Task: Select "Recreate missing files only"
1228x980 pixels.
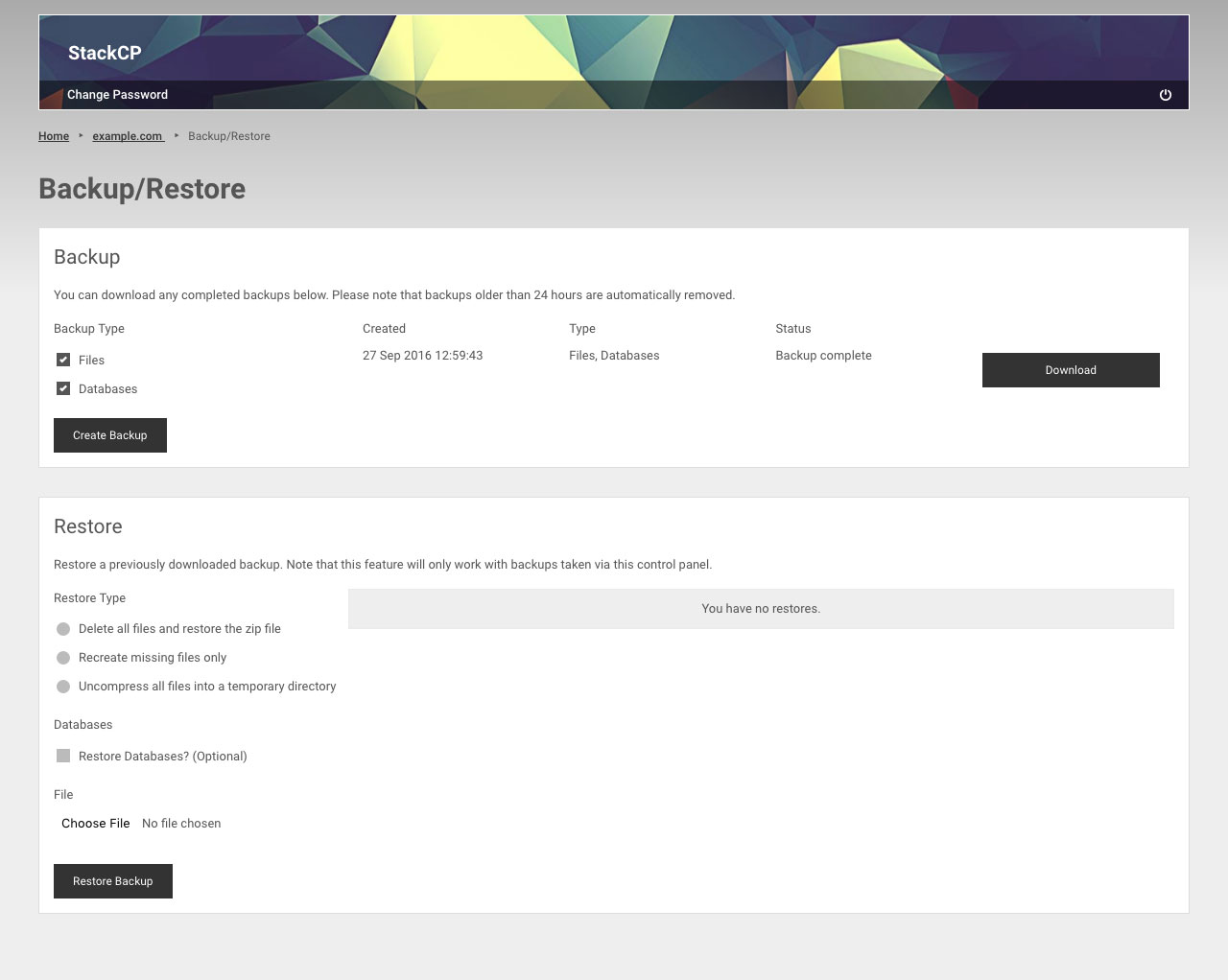Action: coord(62,658)
